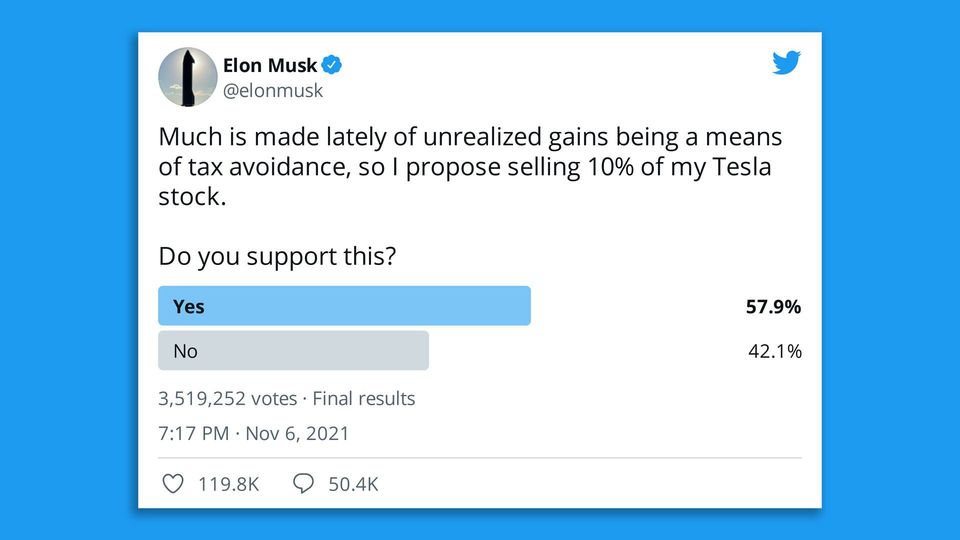Select the Yes poll result bar
Image resolution: width=960 pixels, height=540 pixels.
click(344, 306)
